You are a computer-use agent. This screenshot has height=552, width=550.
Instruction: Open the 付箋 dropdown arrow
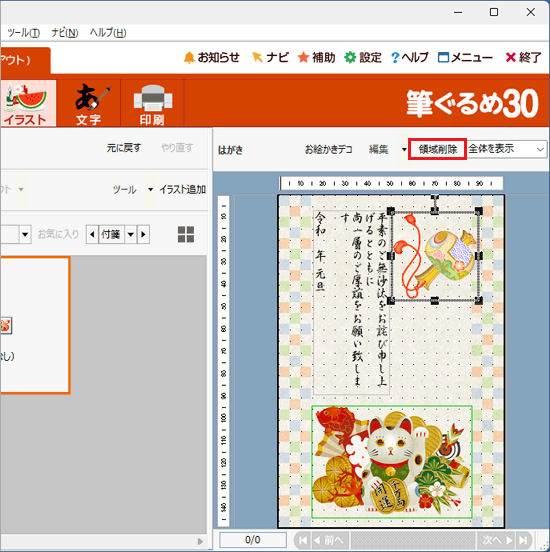[x=131, y=234]
